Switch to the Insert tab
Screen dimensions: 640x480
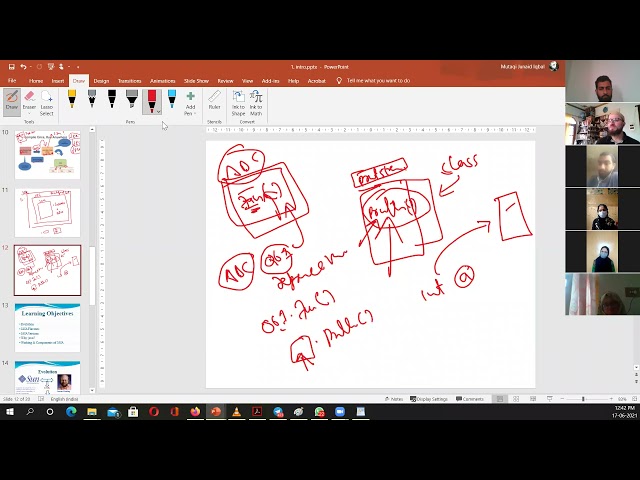[58, 81]
